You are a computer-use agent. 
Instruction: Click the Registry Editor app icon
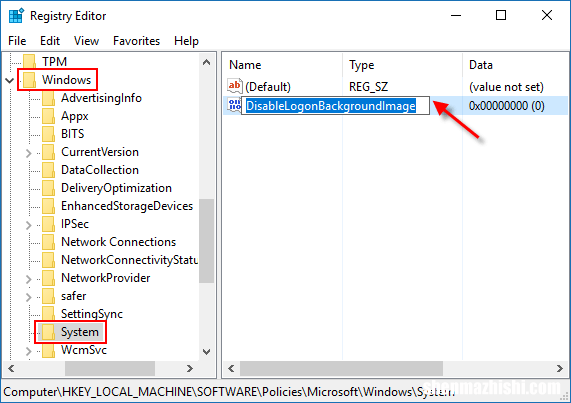16,16
